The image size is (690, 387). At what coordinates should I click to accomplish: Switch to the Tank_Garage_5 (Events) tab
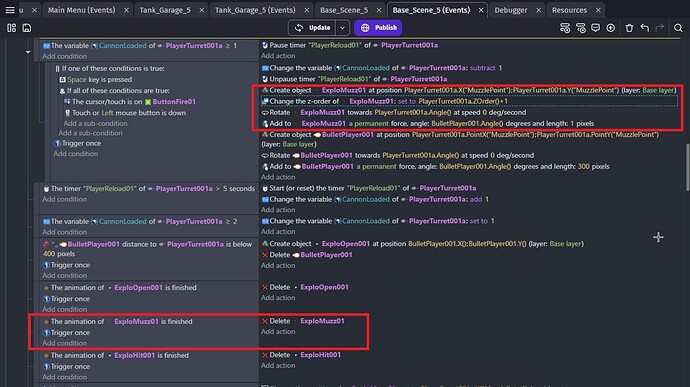pyautogui.click(x=255, y=10)
